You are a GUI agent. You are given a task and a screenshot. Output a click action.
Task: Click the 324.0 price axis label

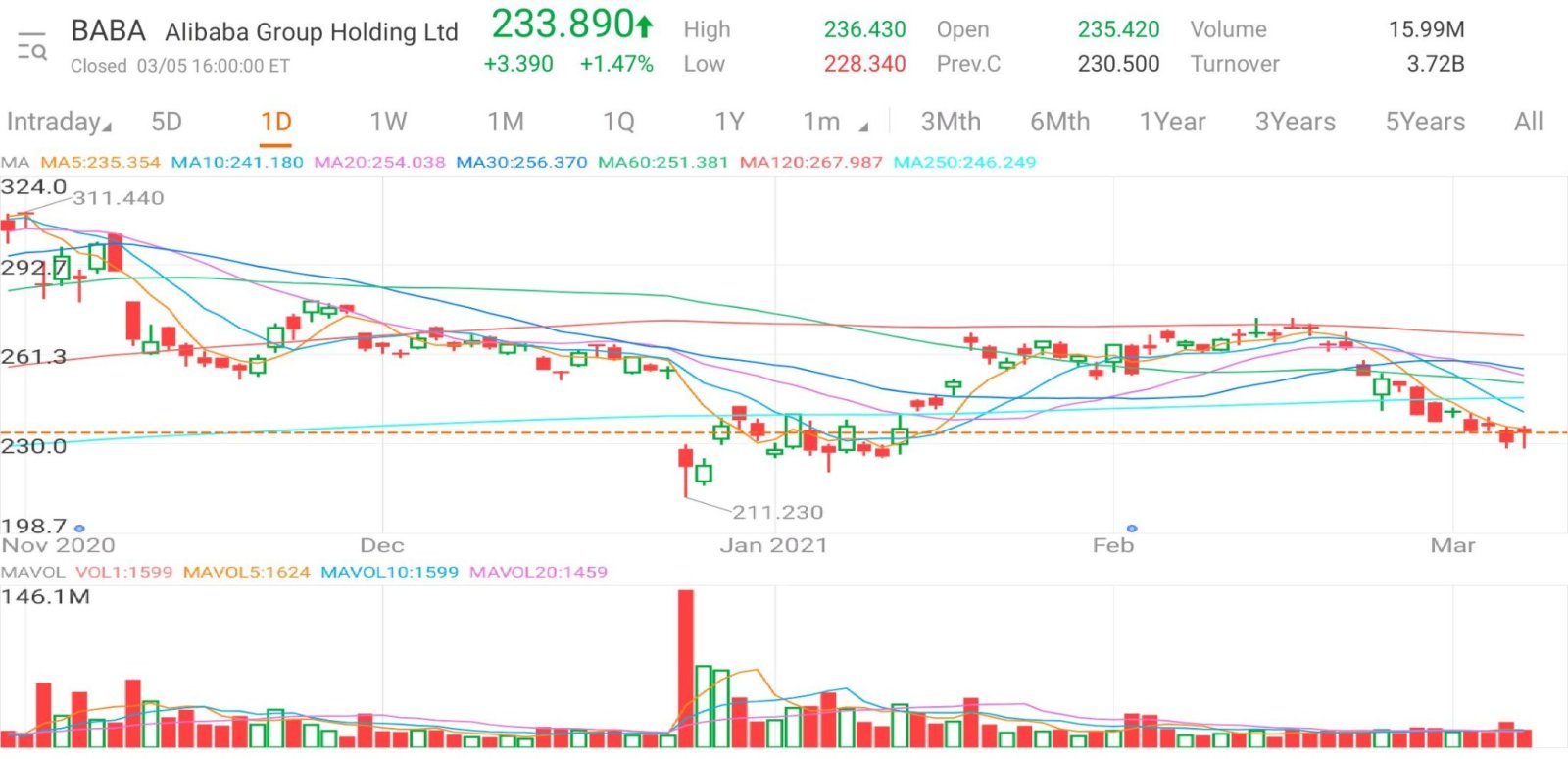[x=33, y=187]
